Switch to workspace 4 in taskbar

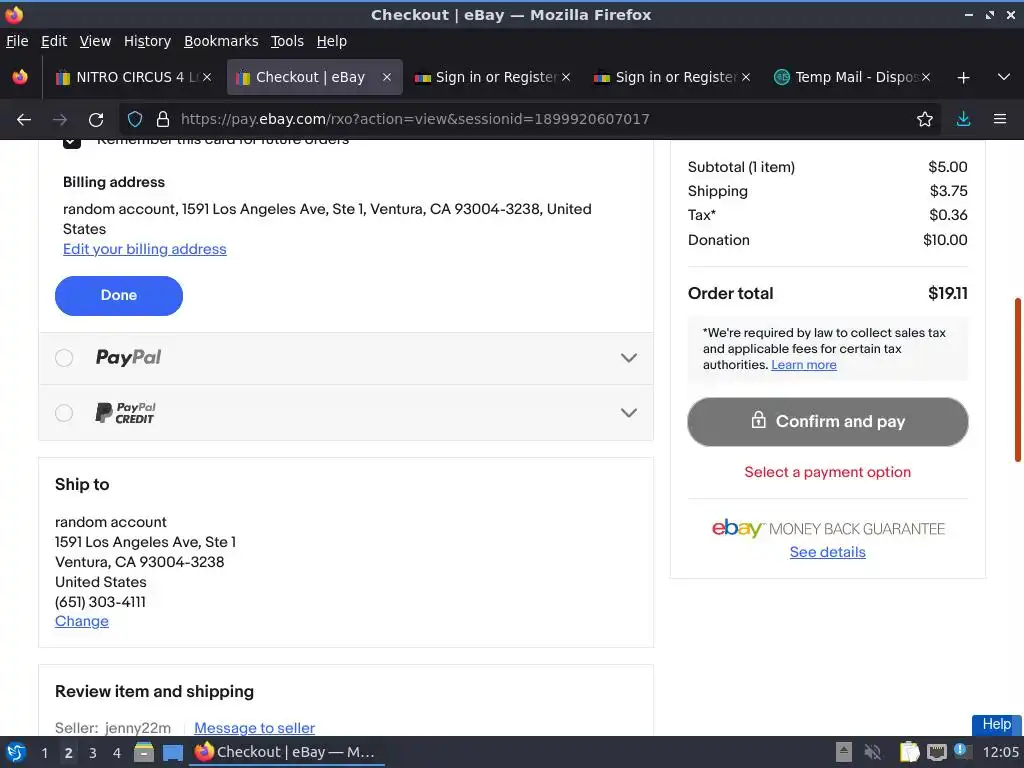[x=117, y=753]
